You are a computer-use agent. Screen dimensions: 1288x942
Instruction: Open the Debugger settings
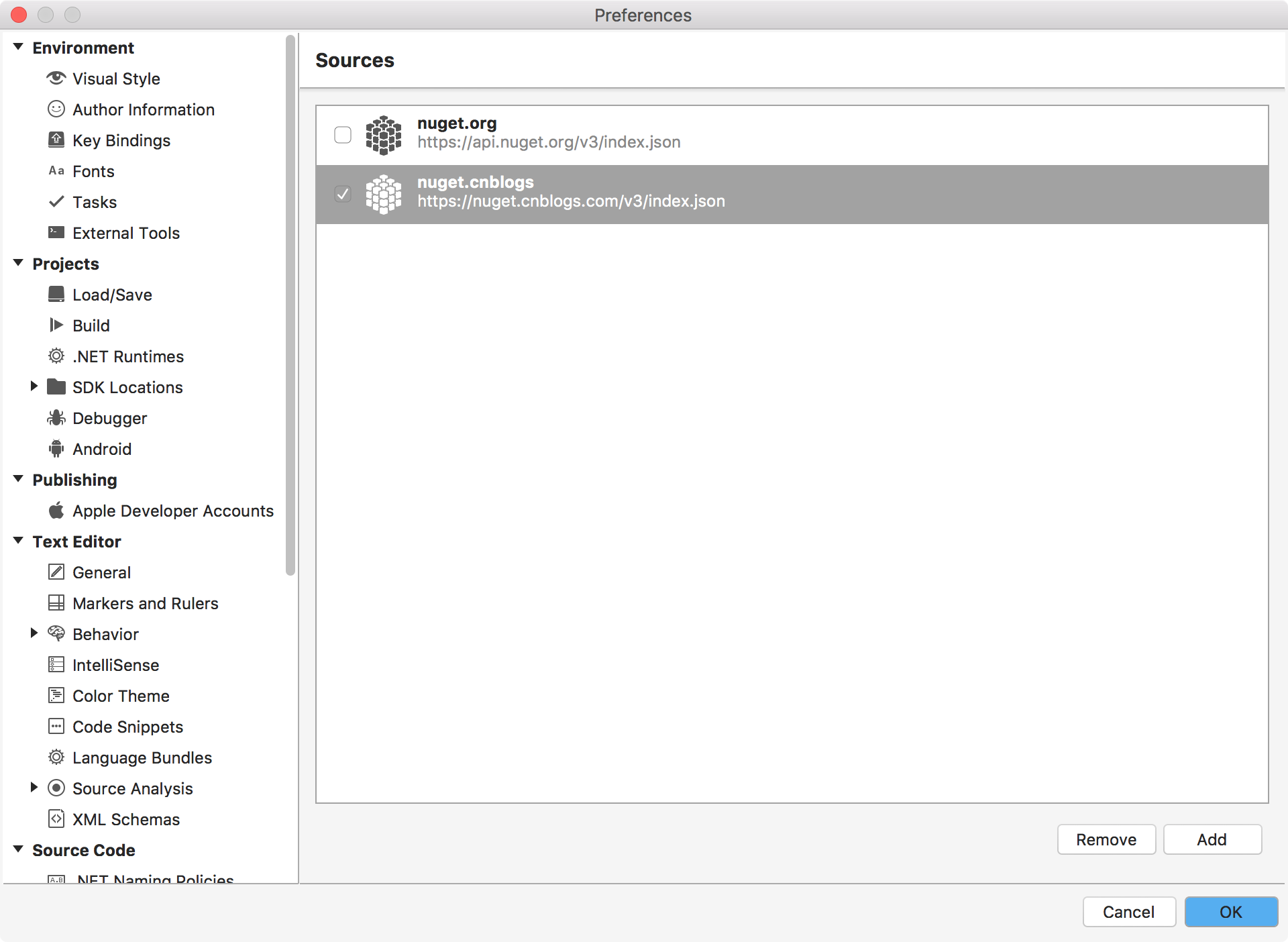(x=109, y=418)
